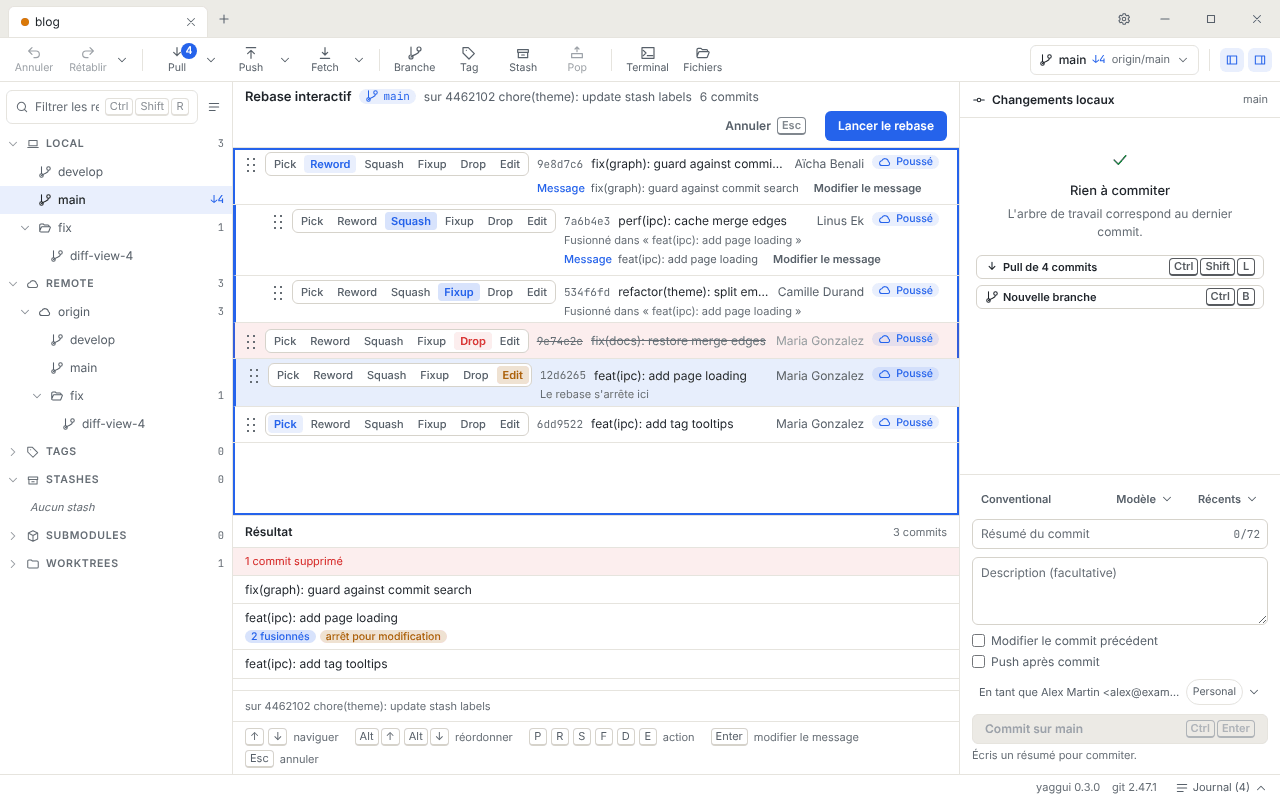
Task: Click Lancer le rebase button
Action: 886,126
